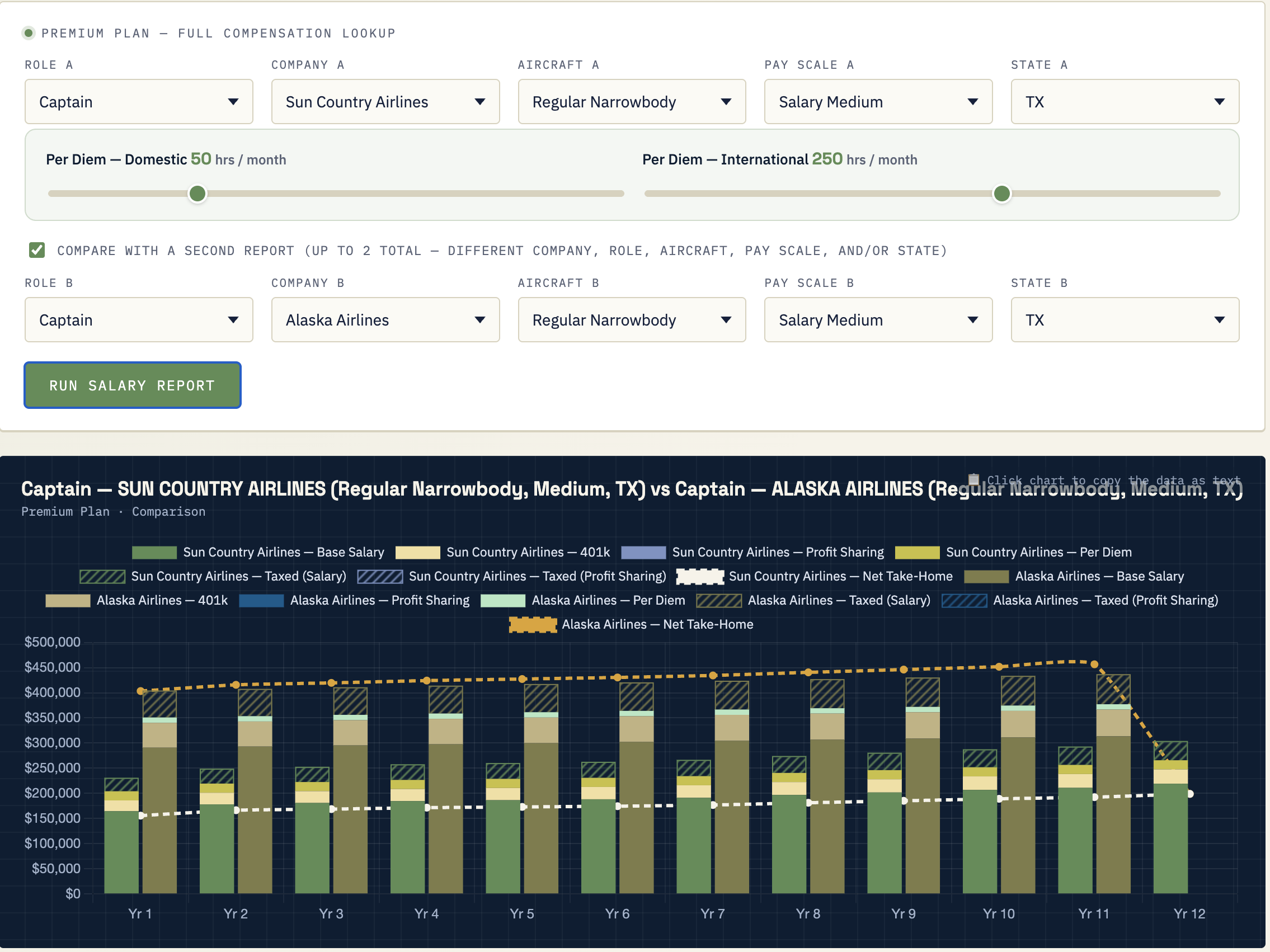This screenshot has height=952, width=1270.
Task: Toggle Alaska Airlines Taxed (Profit Sharing) legend swatch
Action: click(965, 601)
